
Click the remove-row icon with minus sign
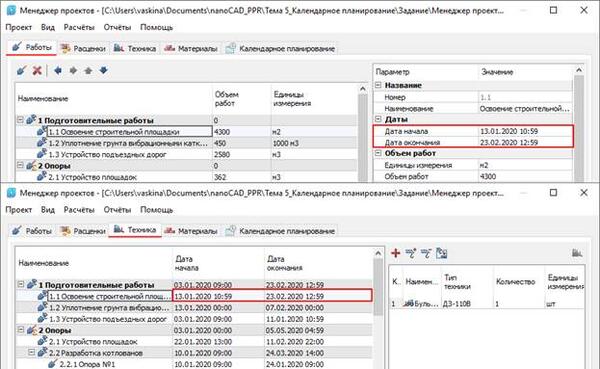click(x=426, y=253)
